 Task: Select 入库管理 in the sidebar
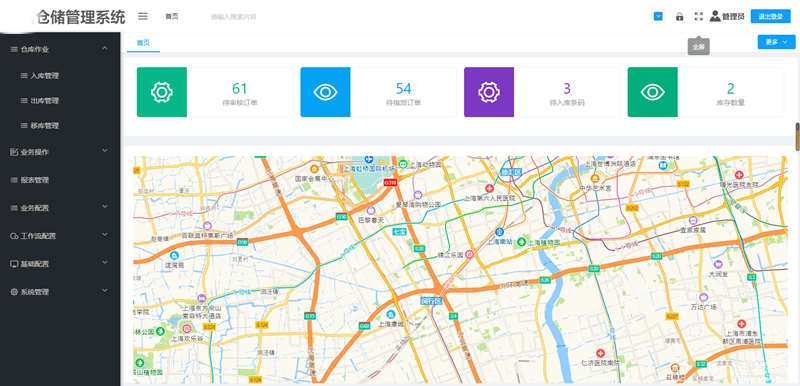click(x=44, y=75)
